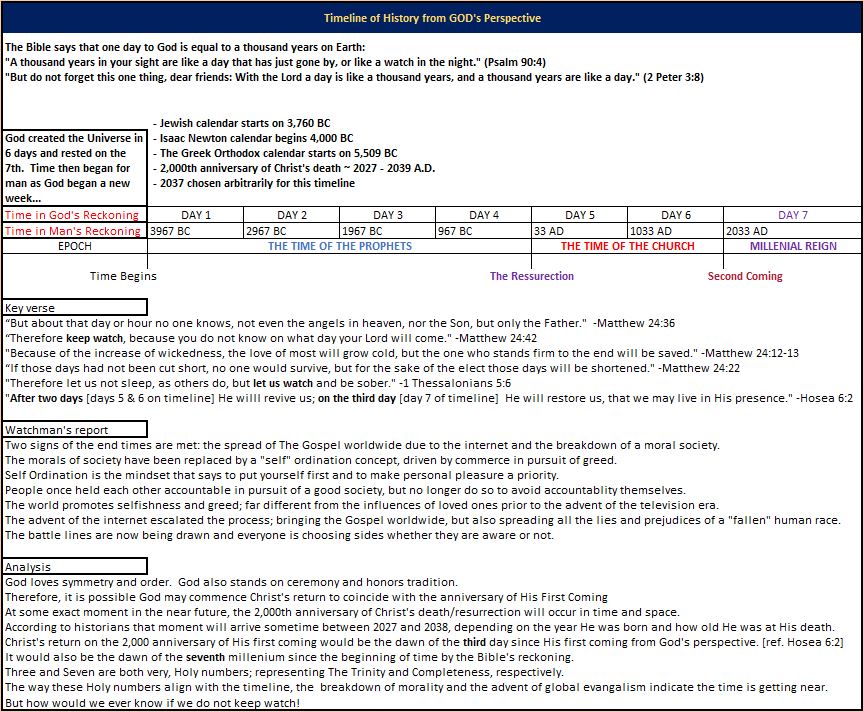This screenshot has height=712, width=863.
Task: Click The Ressurection marker
Action: click(531, 276)
